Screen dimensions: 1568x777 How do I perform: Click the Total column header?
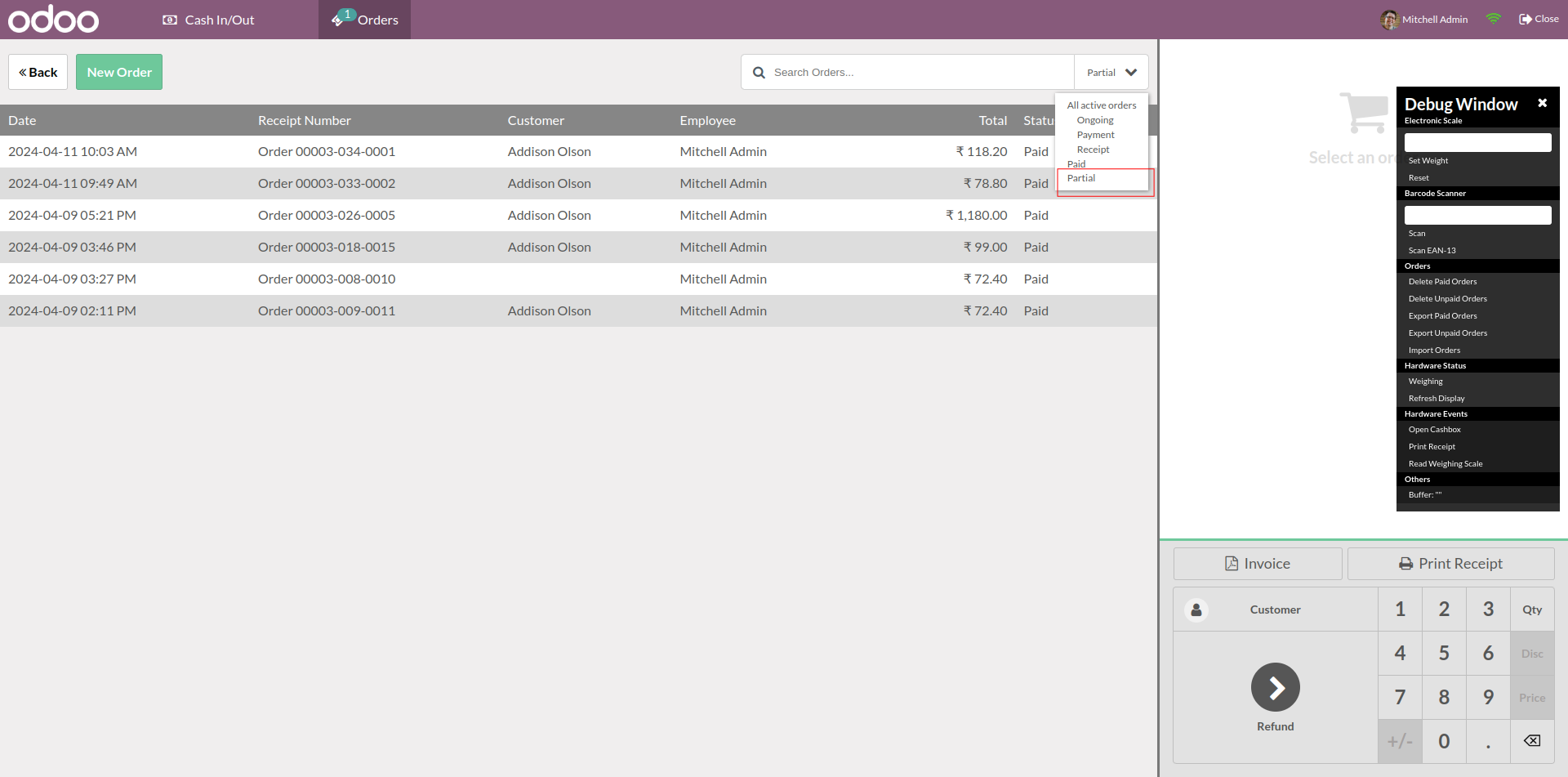click(x=993, y=121)
